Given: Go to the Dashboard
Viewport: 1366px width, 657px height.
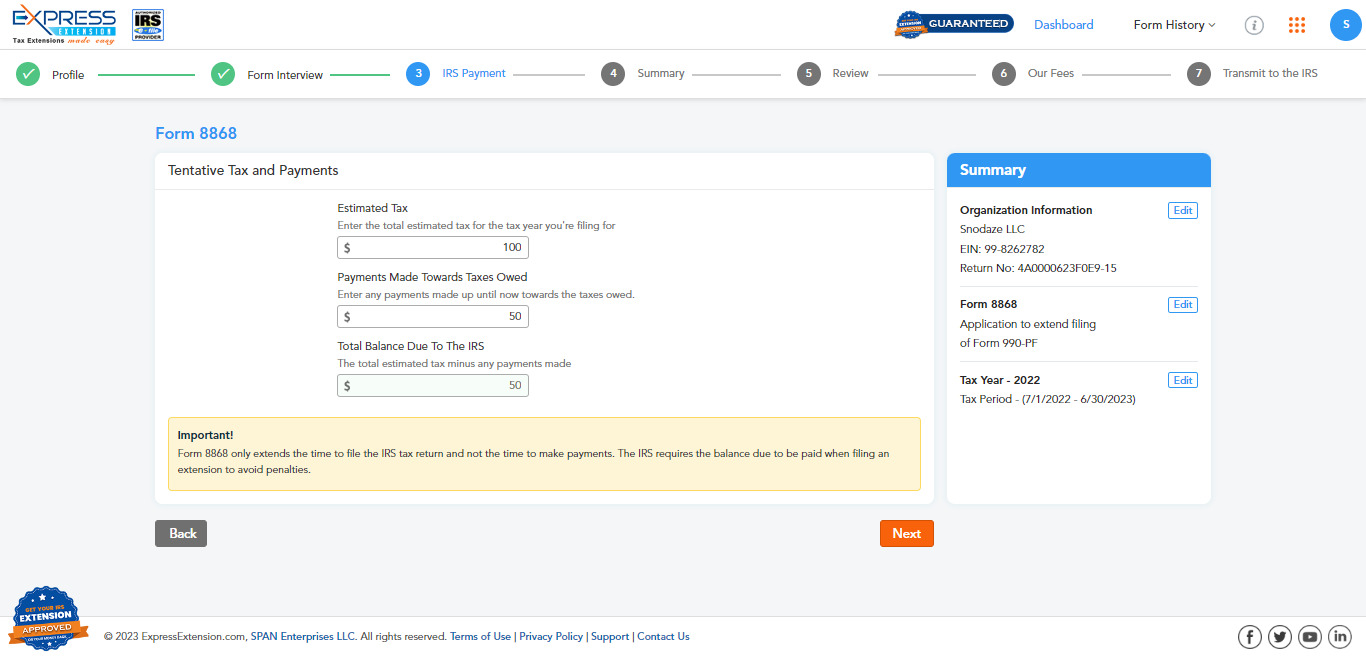Looking at the screenshot, I should pos(1063,25).
